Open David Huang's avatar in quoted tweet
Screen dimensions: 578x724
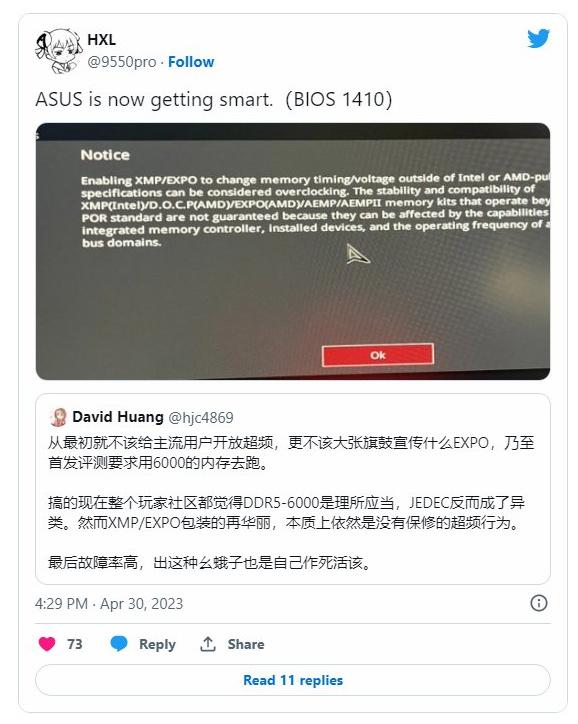(58, 417)
